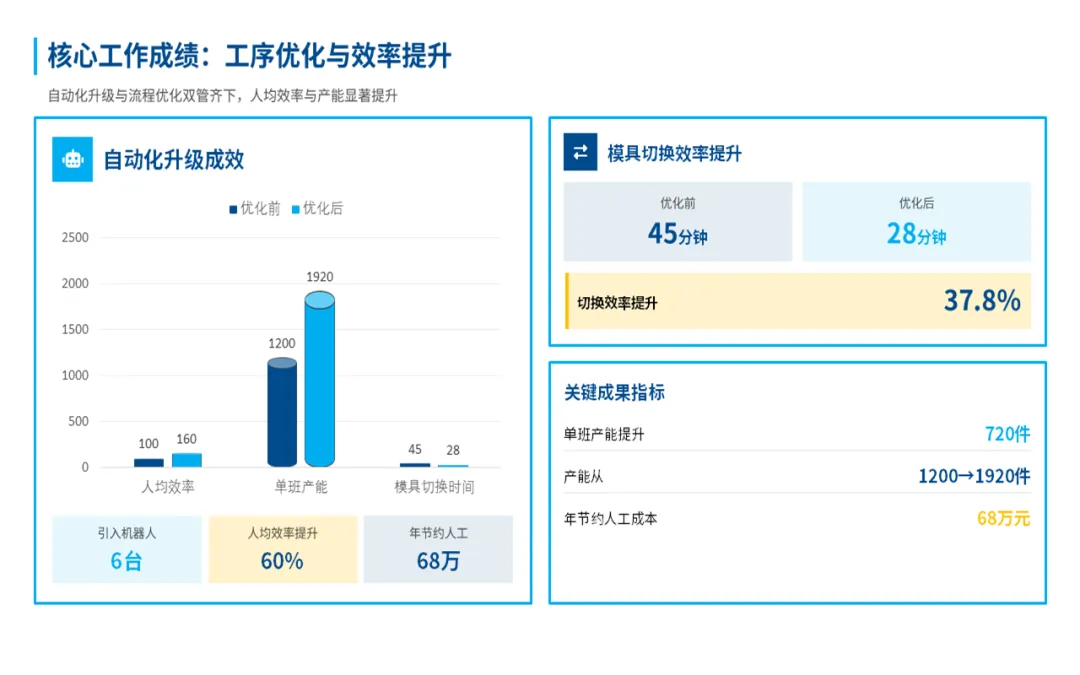Click the 单班产能提升 row label
The image size is (1080, 675).
(x=604, y=435)
